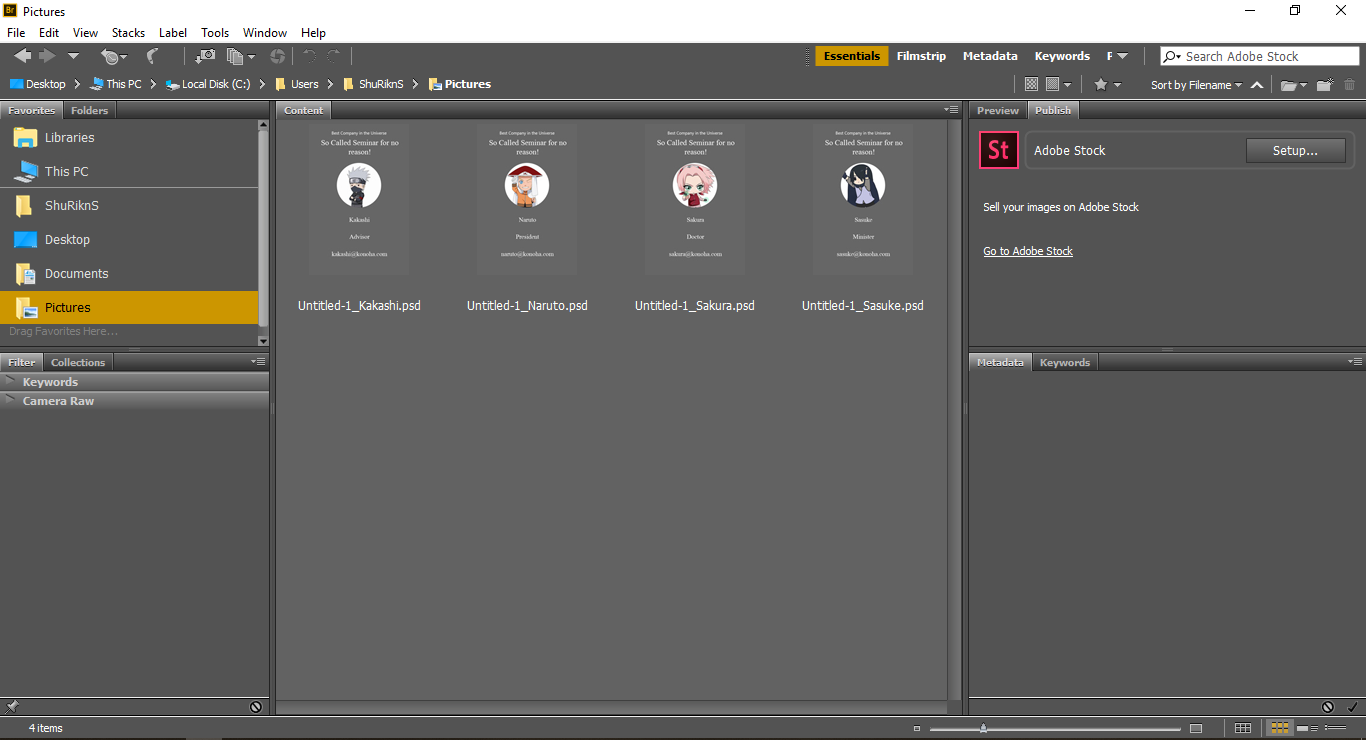Open the Sort by Filename dropdown
This screenshot has width=1366, height=740.
1196,85
